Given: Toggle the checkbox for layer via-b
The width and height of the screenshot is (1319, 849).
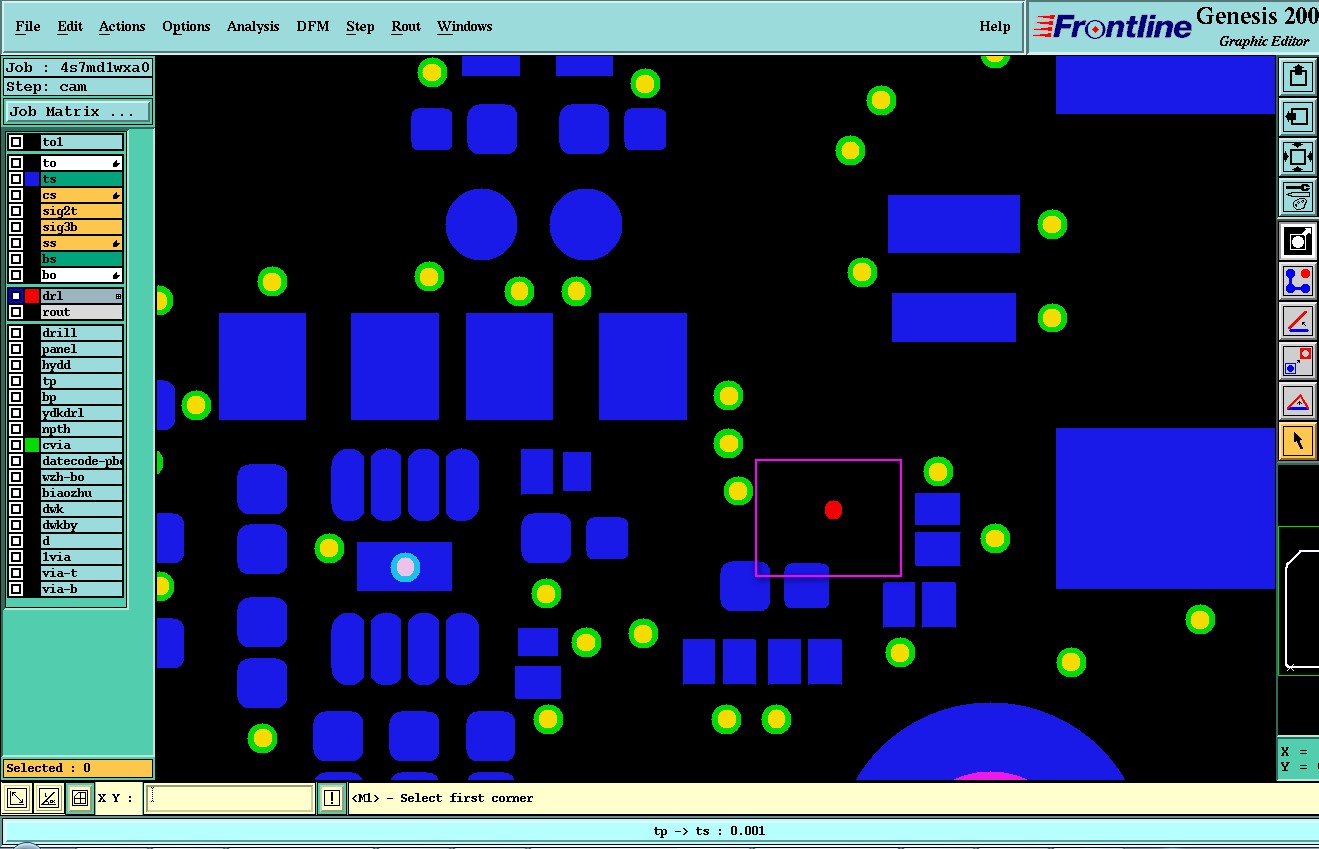Looking at the screenshot, I should click(16, 589).
